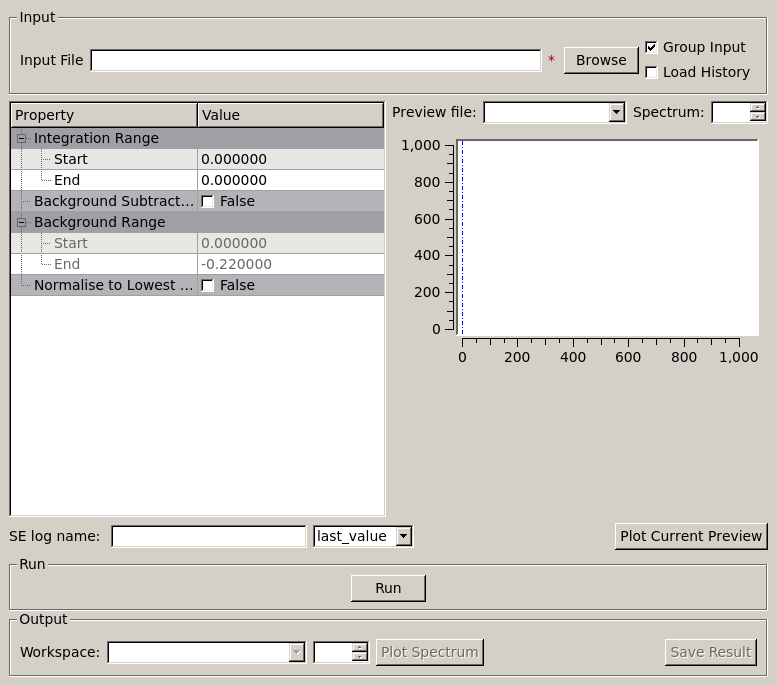Open the Workspace dropdown
The image size is (777, 686).
(296, 653)
